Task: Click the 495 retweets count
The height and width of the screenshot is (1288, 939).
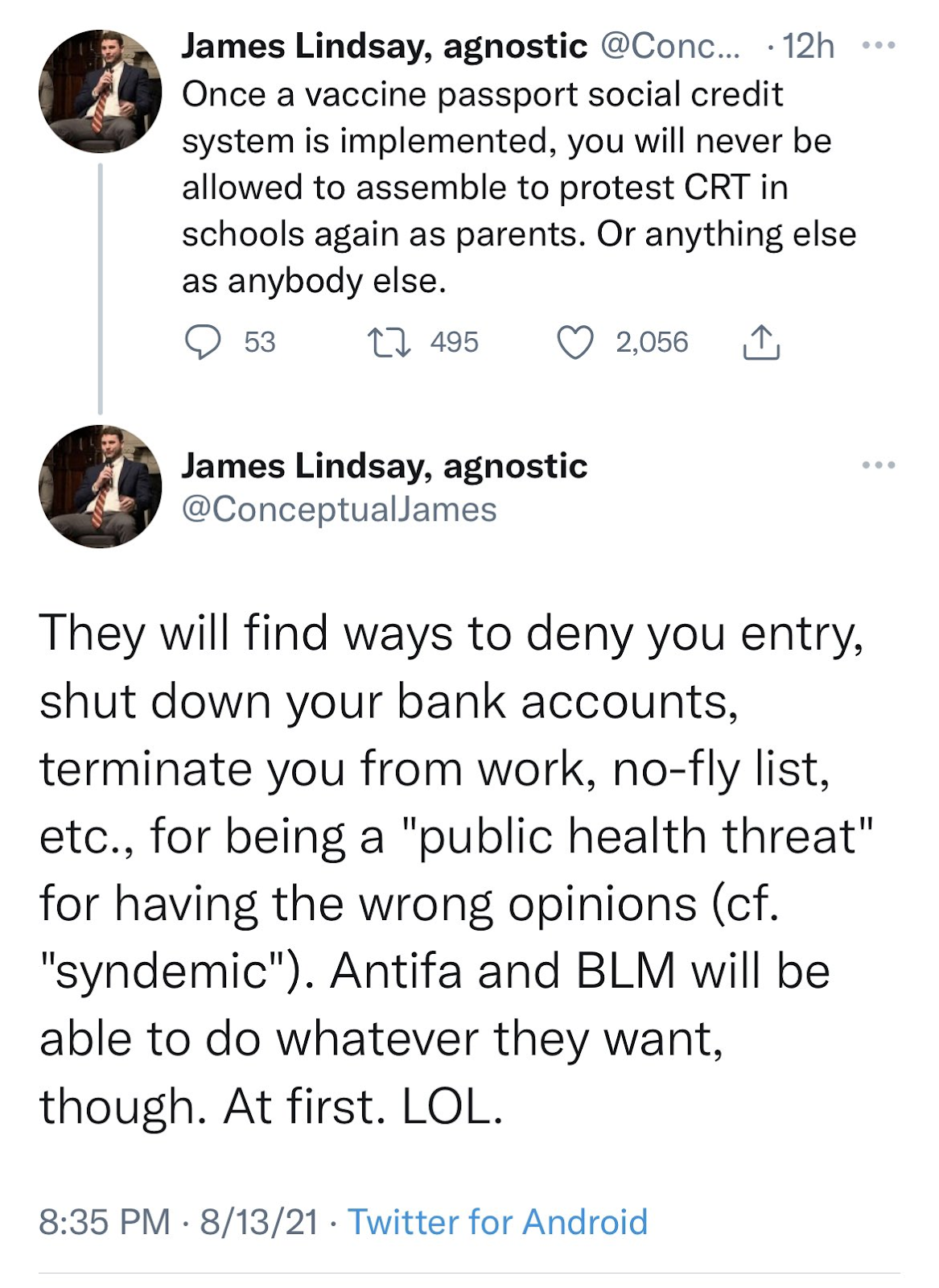Action: click(x=454, y=342)
